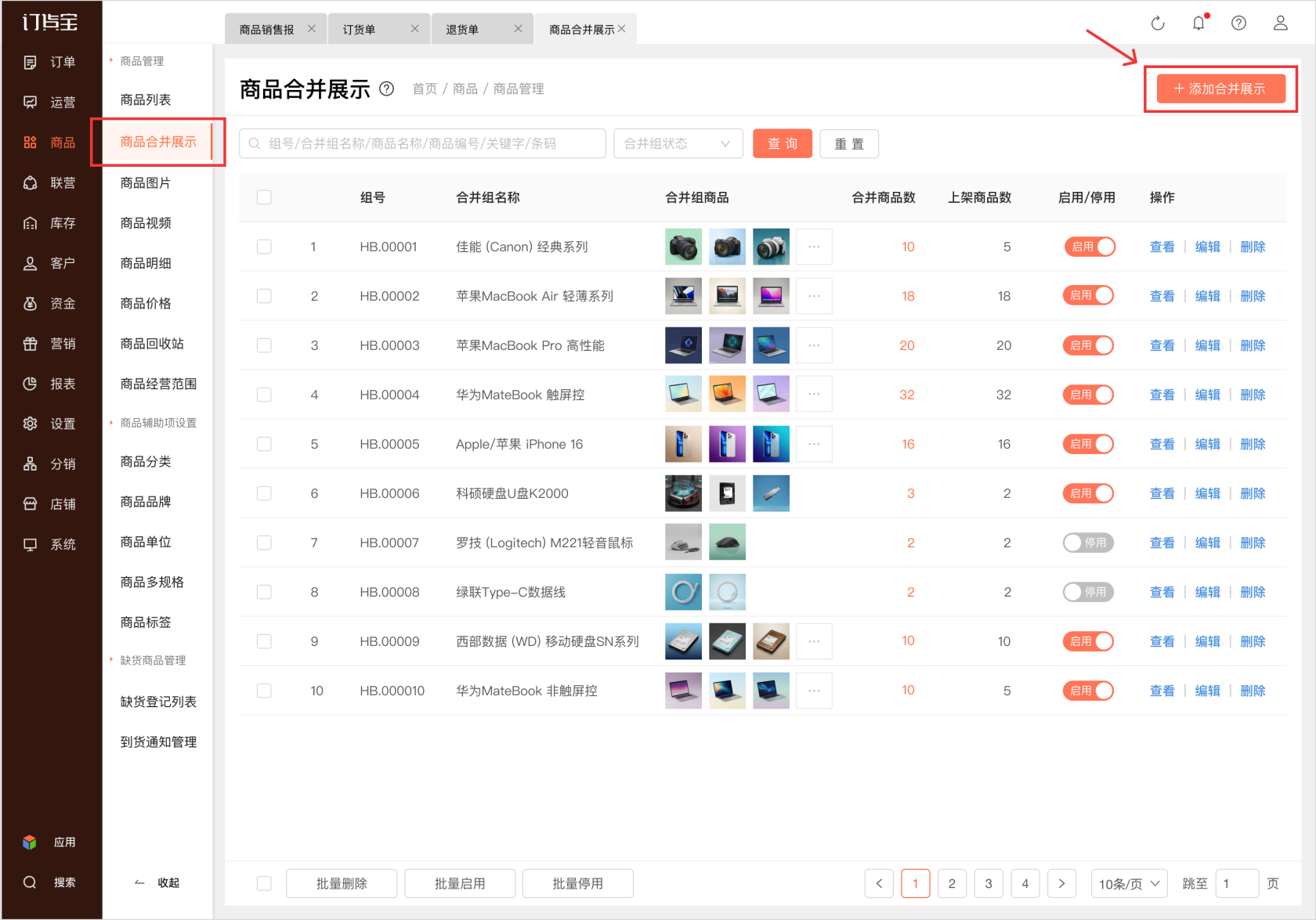1316x920 pixels.
Task: Click the 查询 search button
Action: [x=783, y=143]
